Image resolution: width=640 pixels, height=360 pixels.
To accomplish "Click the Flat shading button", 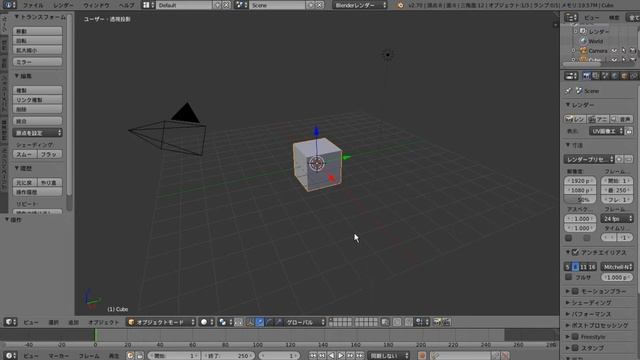I will click(49, 154).
